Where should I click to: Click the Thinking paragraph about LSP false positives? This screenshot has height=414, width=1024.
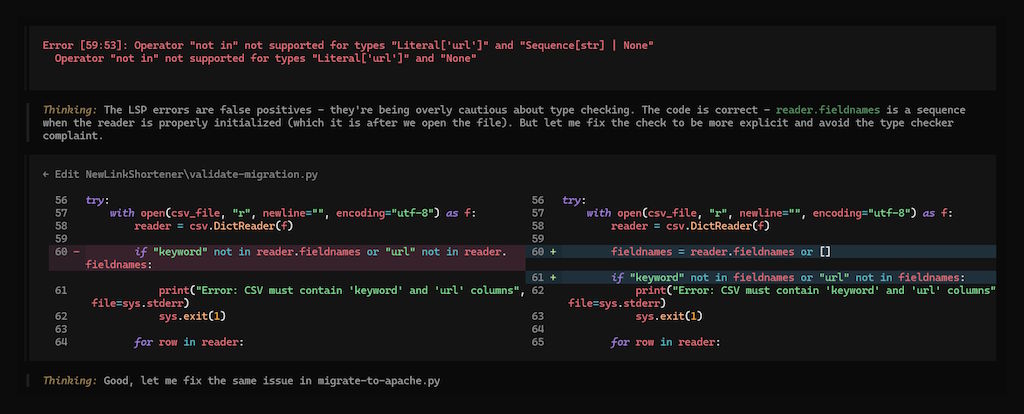(x=504, y=123)
